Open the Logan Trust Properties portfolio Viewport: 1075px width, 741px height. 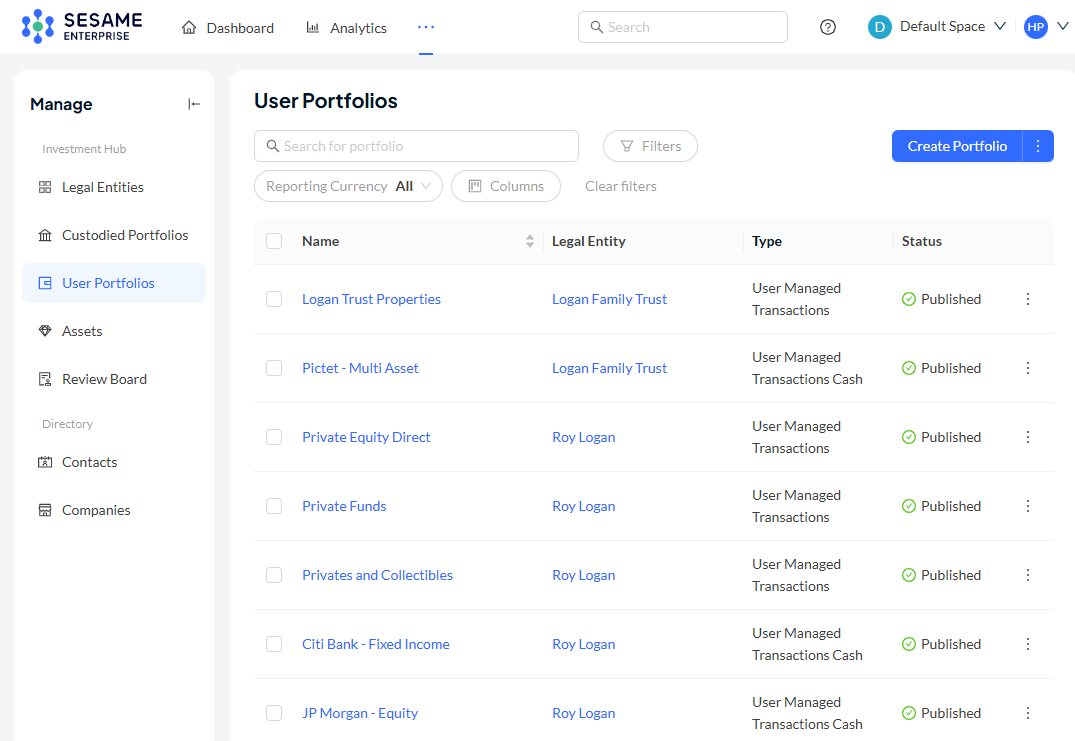[372, 299]
